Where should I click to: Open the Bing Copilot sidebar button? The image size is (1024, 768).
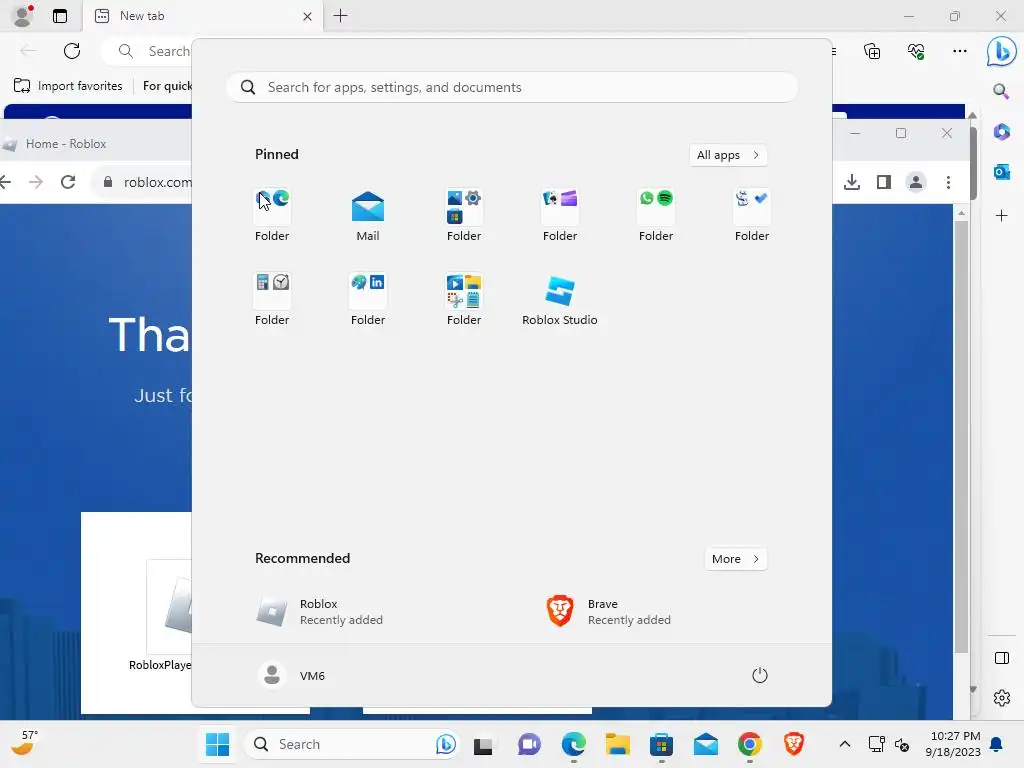click(x=1001, y=52)
